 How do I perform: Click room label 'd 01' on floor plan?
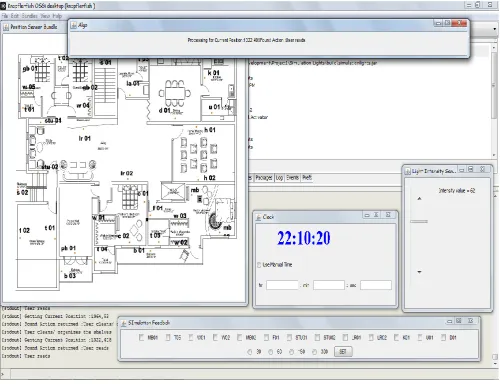coord(165,110)
